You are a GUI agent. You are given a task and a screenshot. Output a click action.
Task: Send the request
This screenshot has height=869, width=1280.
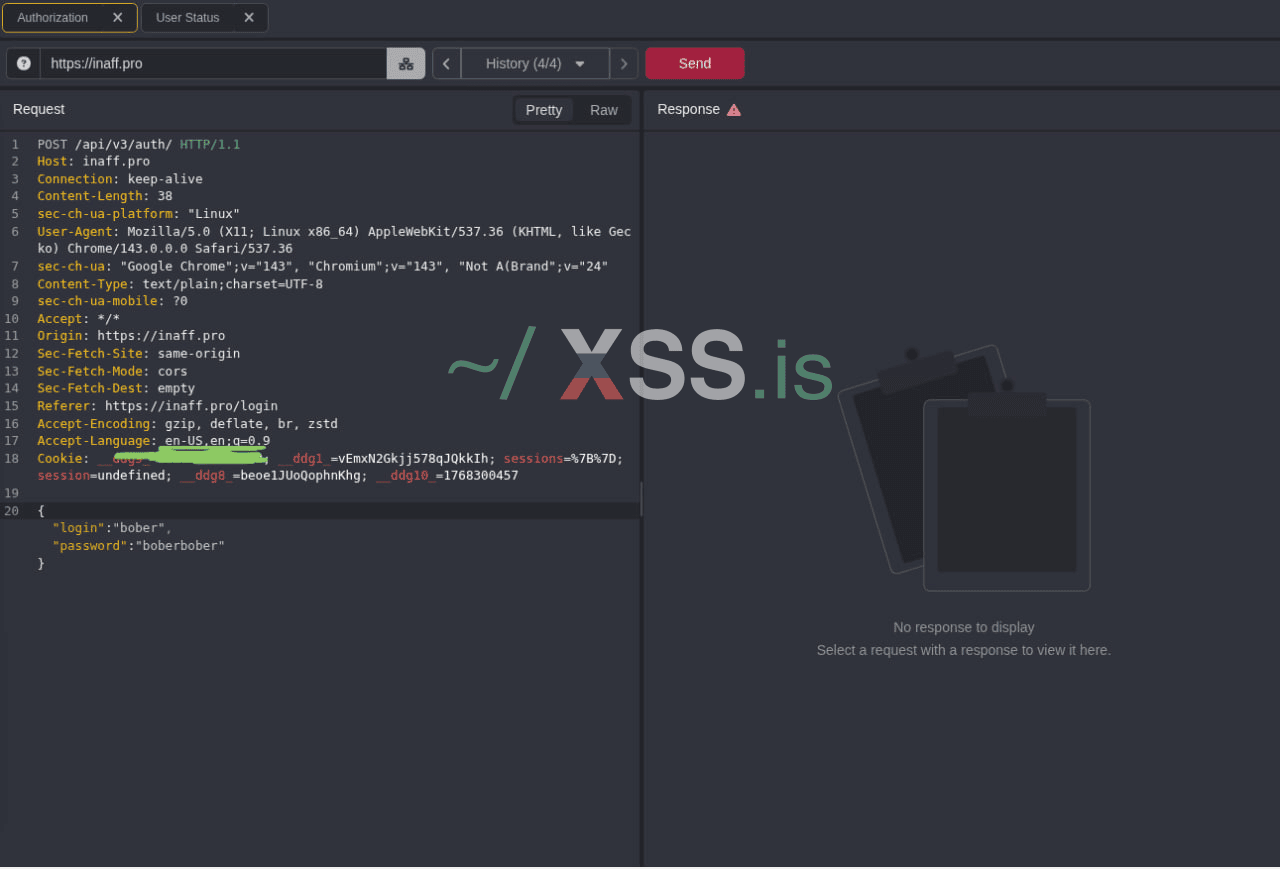[x=695, y=63]
